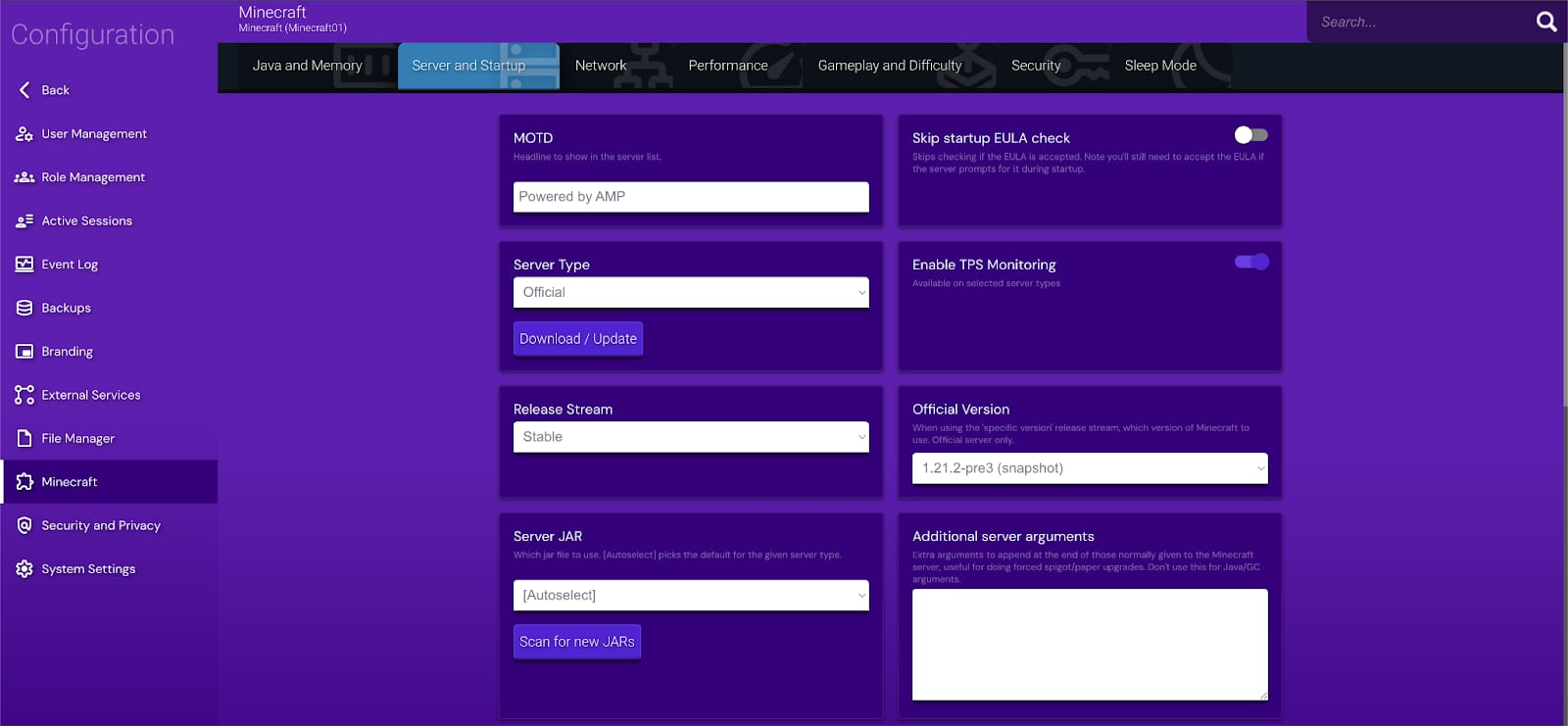Screen dimensions: 1568x726
Task: Expand the Server Type dropdown
Action: [x=690, y=293]
